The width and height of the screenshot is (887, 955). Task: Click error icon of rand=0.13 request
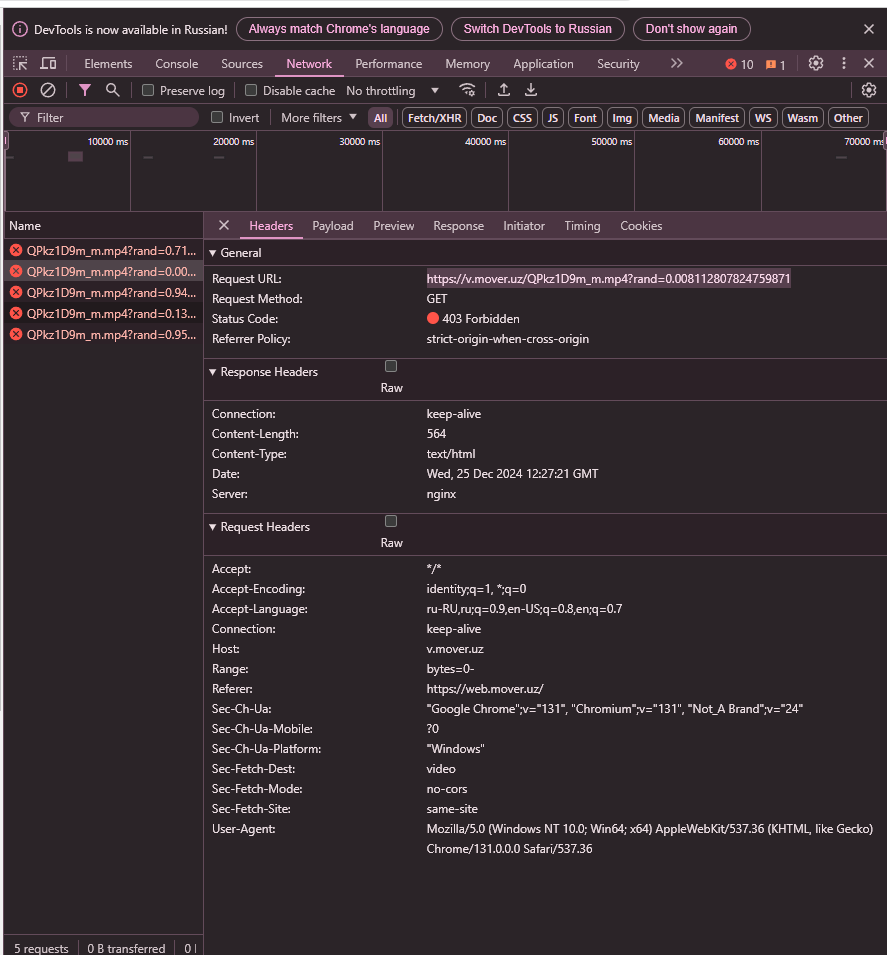[x=16, y=314]
